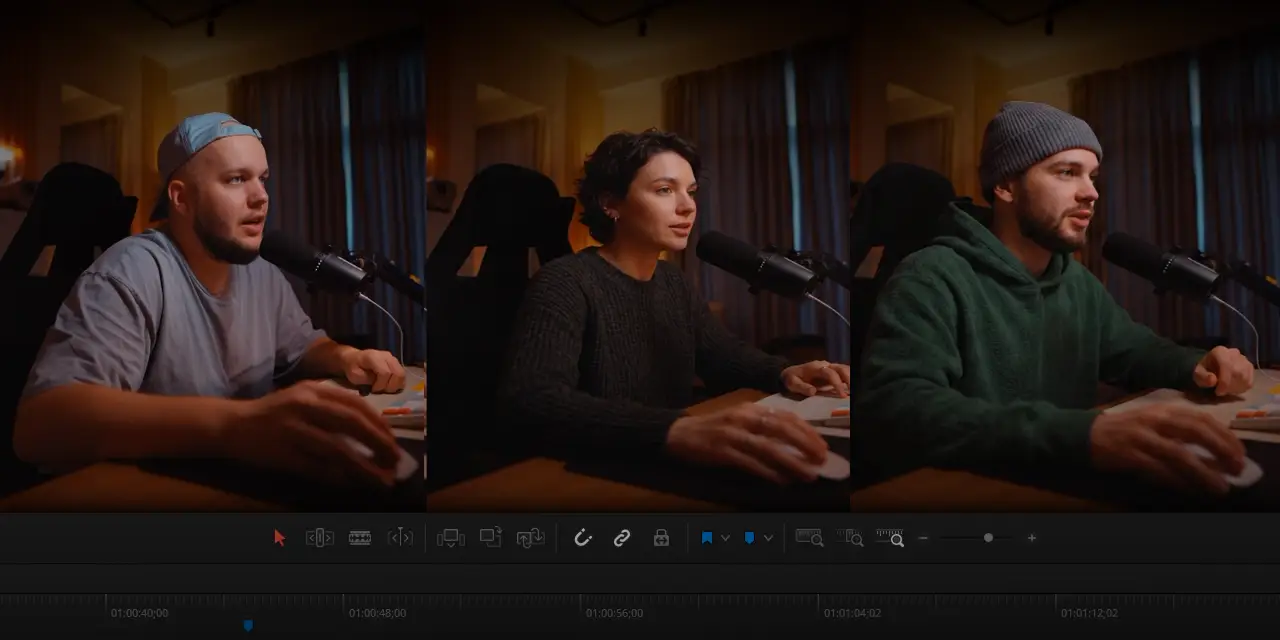1280x640 pixels.
Task: Add a blue marker to timeline
Action: point(749,538)
